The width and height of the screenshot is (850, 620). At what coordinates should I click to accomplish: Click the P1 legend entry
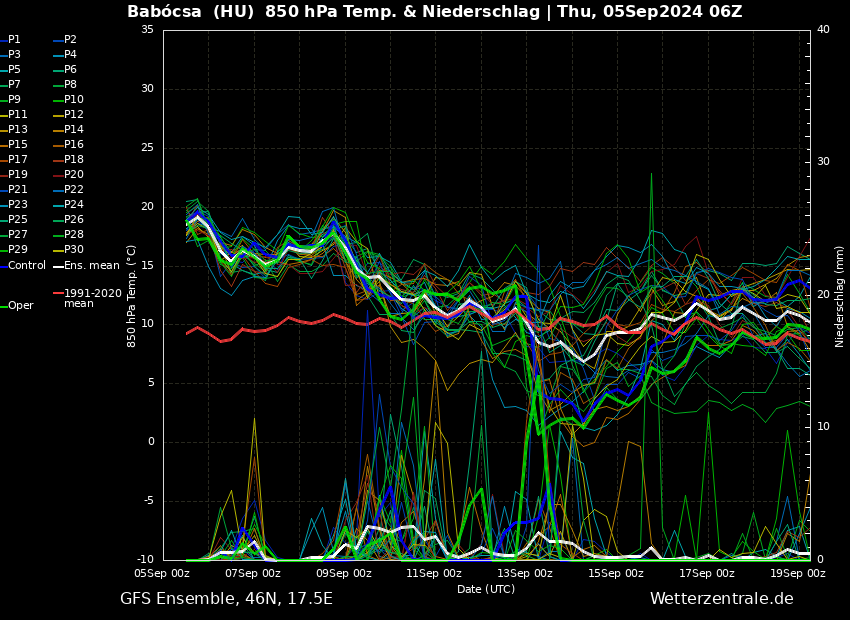(14, 40)
